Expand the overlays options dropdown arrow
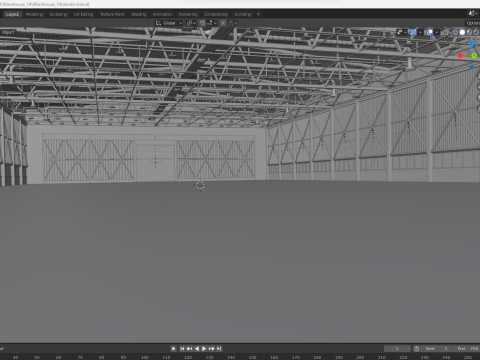 437,32
